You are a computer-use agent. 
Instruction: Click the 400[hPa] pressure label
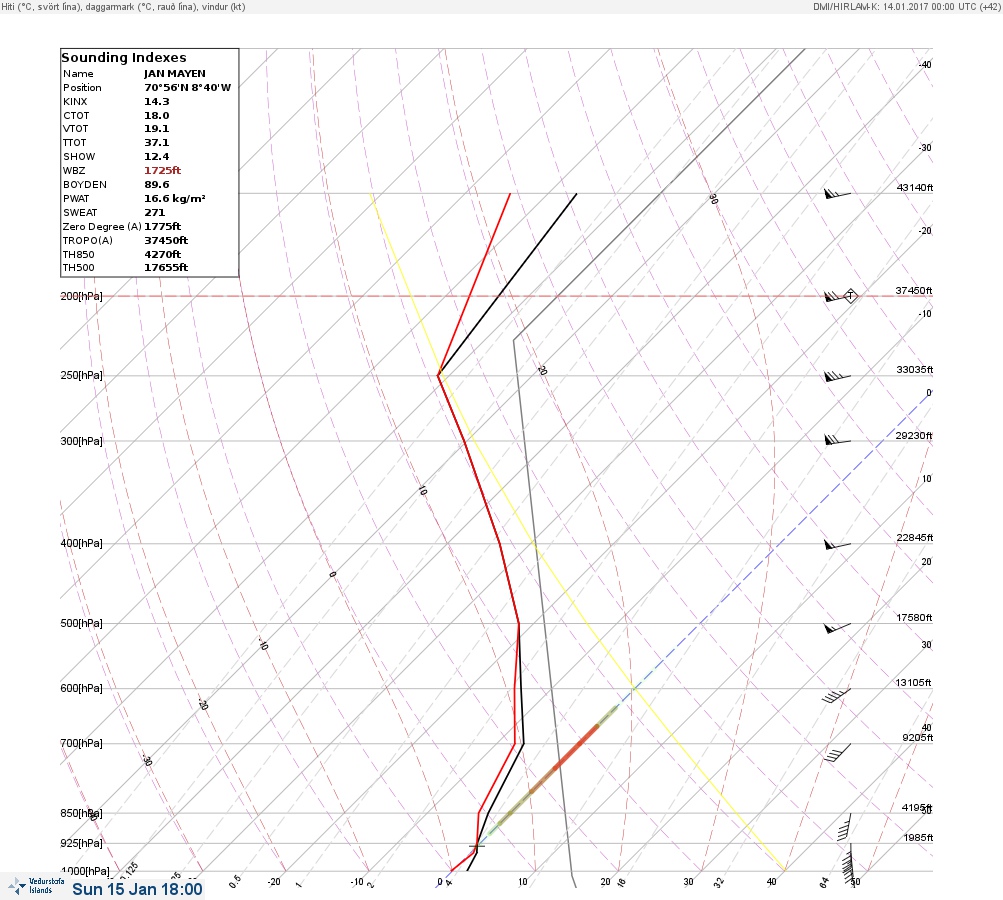coord(81,543)
